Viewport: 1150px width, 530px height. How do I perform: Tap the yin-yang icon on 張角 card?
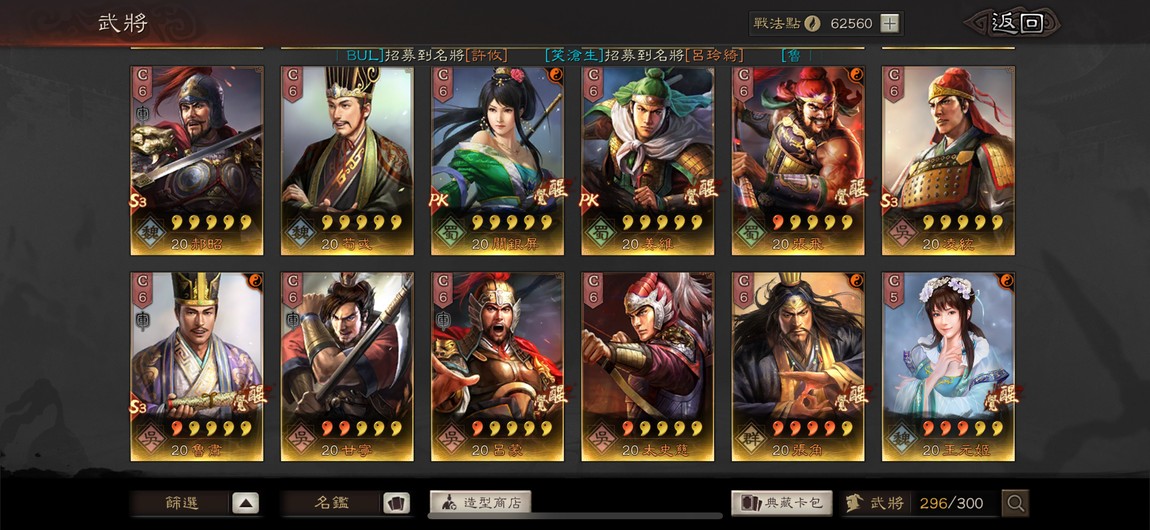[856, 281]
